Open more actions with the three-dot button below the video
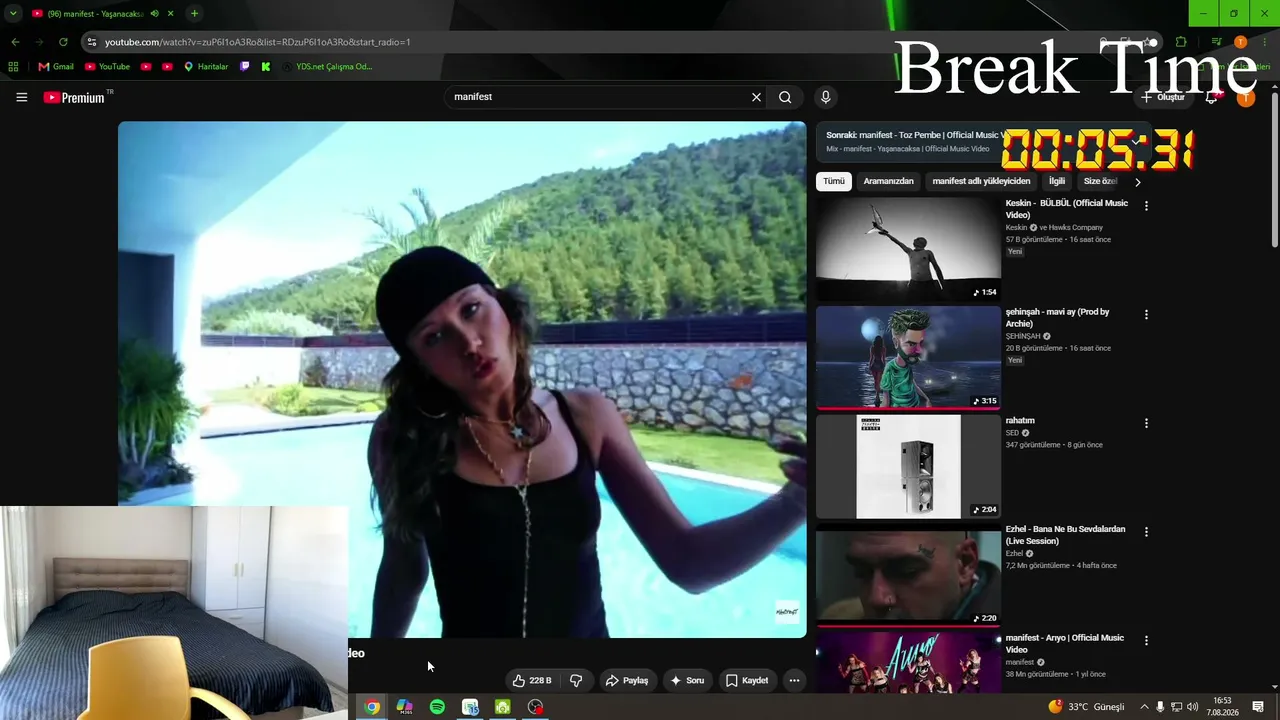The width and height of the screenshot is (1280, 720). point(794,680)
